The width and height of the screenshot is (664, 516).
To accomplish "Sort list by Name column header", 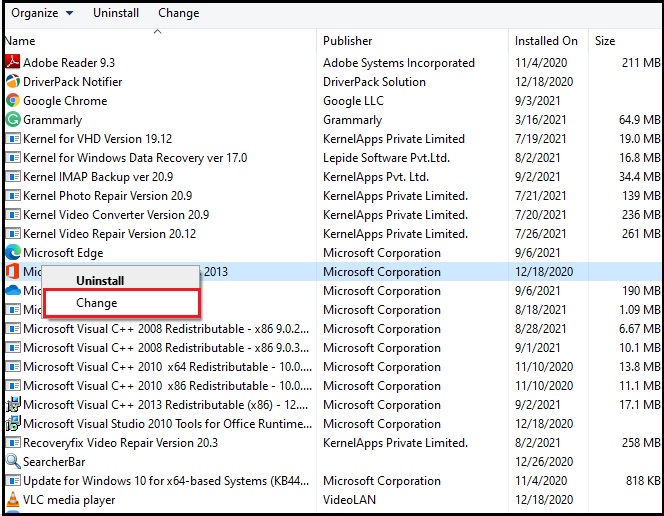I will click(20, 41).
